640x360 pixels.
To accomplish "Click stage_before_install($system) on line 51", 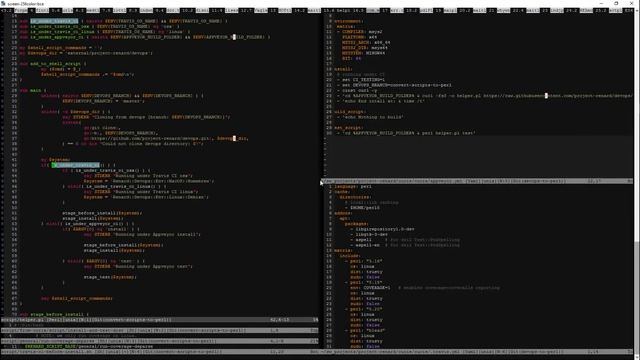I will click(x=102, y=213).
